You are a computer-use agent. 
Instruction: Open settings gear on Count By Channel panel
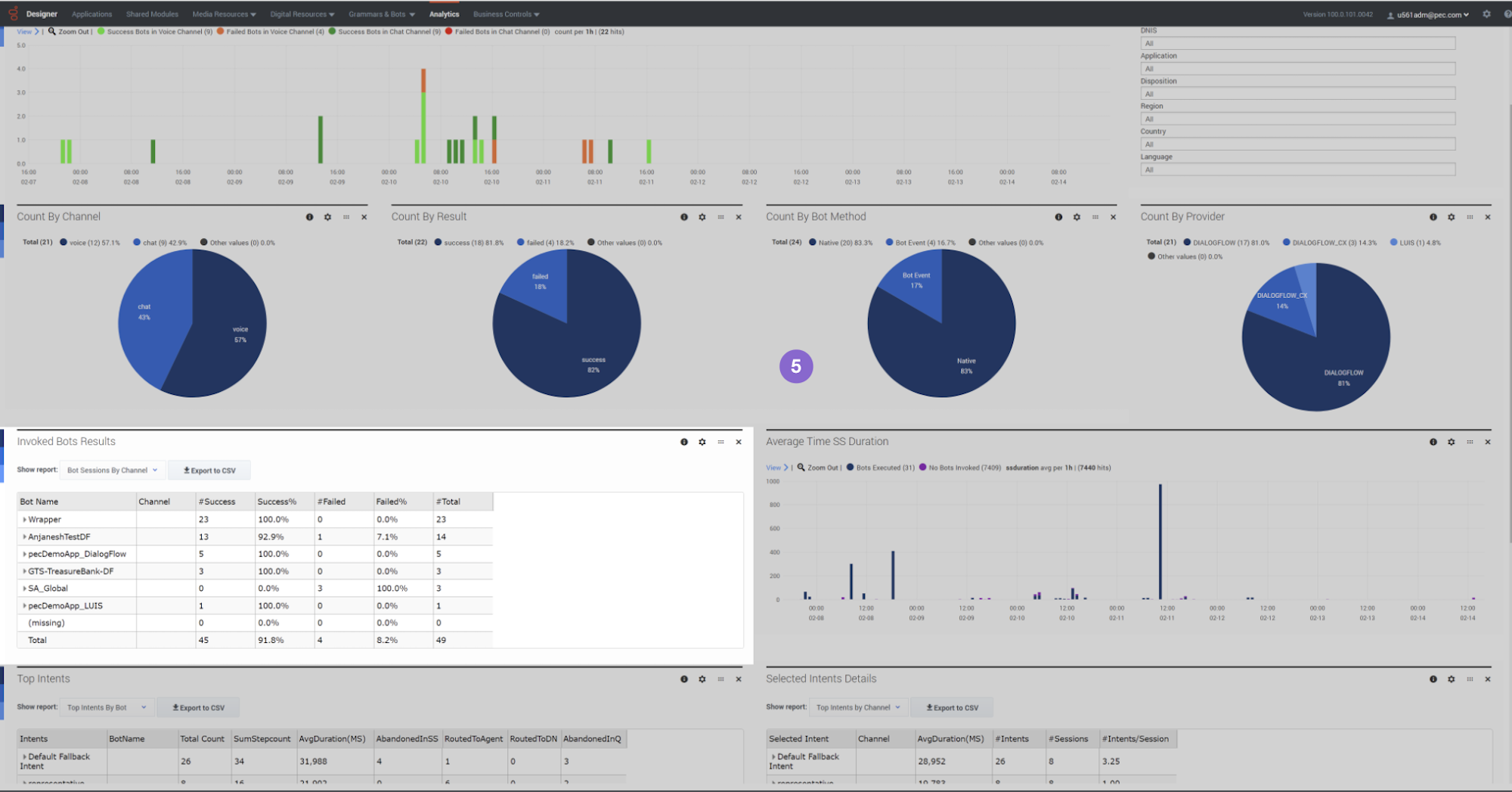coord(327,217)
